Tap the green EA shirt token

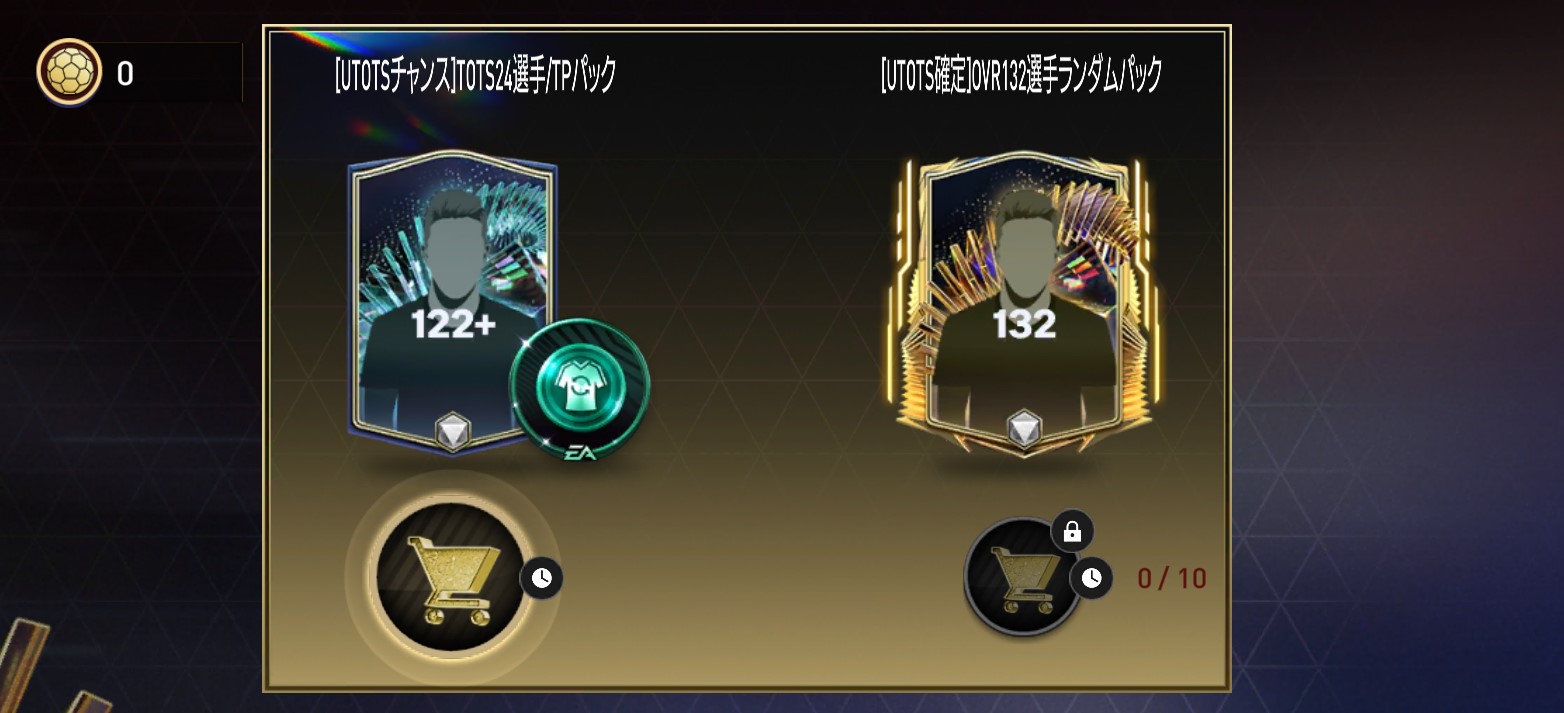580,391
